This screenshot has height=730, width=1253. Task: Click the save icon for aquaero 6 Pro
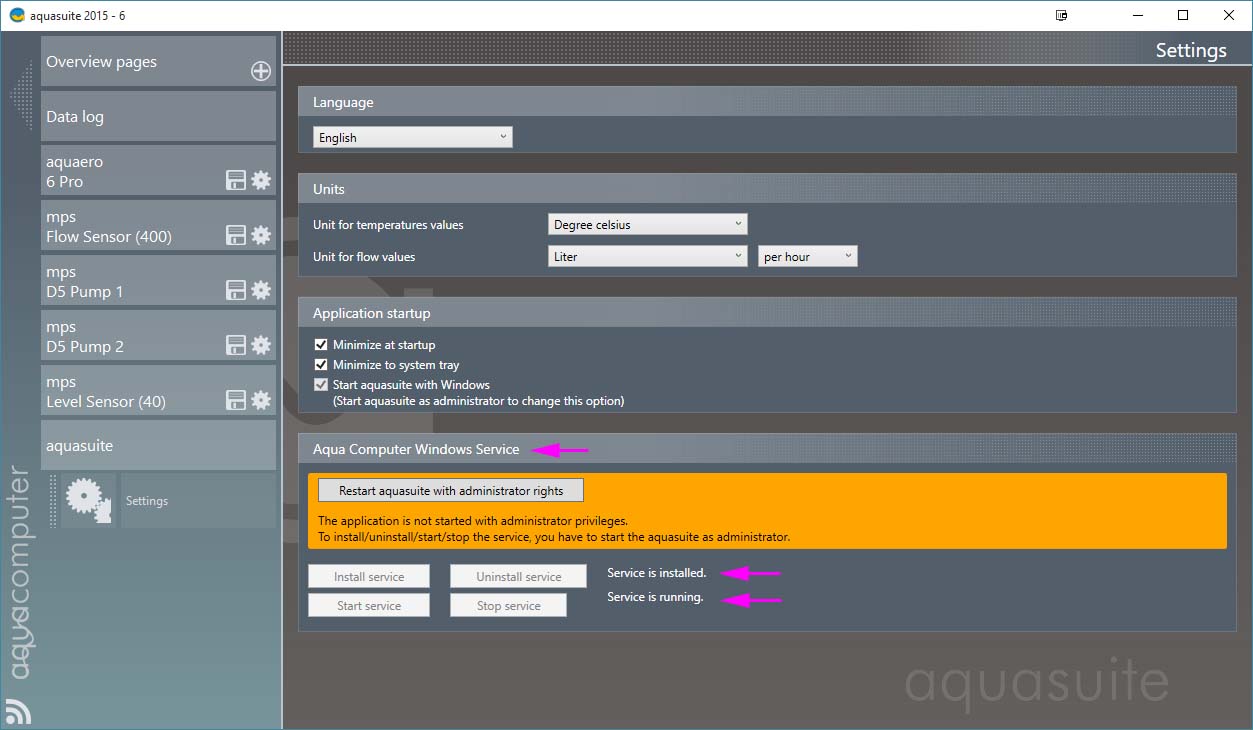tap(236, 180)
